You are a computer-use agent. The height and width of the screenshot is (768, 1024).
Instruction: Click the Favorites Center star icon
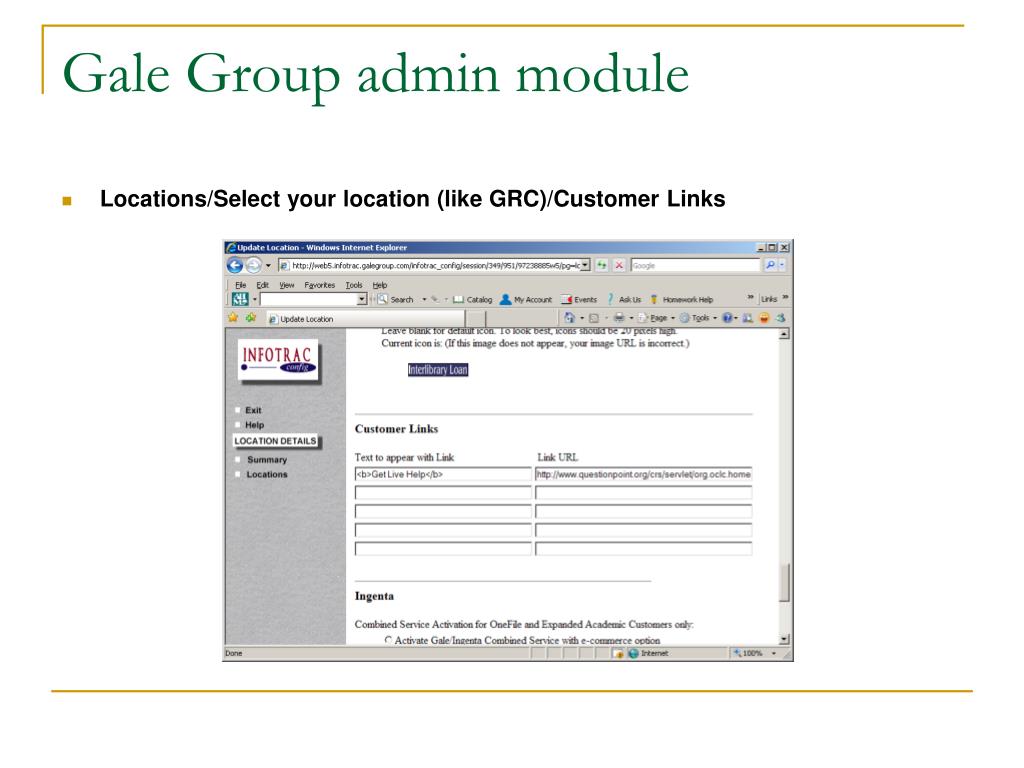tap(232, 318)
